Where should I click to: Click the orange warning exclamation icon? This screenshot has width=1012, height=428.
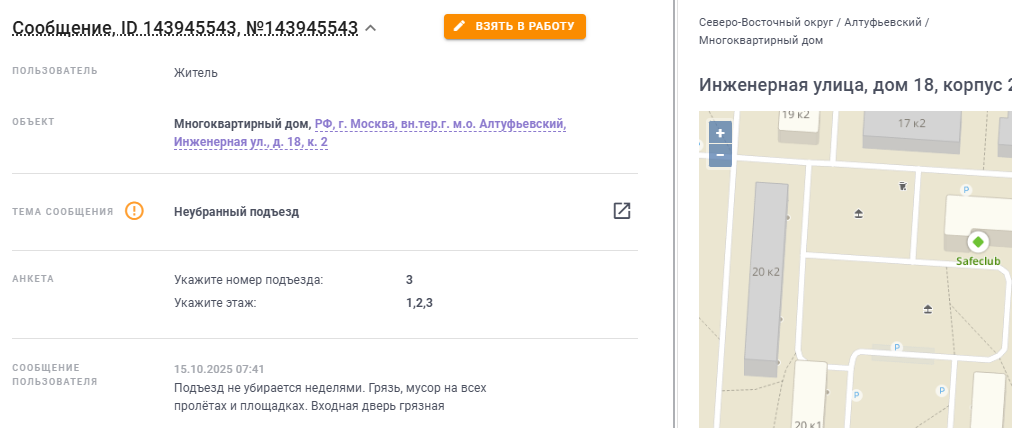tap(135, 211)
